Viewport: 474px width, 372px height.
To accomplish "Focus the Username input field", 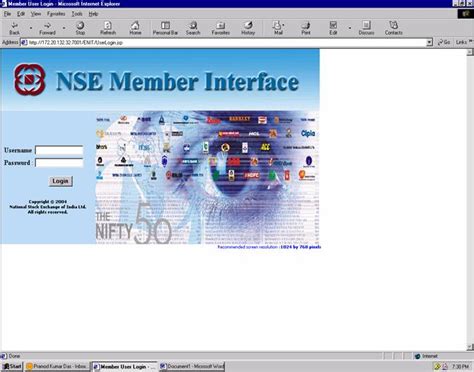I will pos(59,150).
